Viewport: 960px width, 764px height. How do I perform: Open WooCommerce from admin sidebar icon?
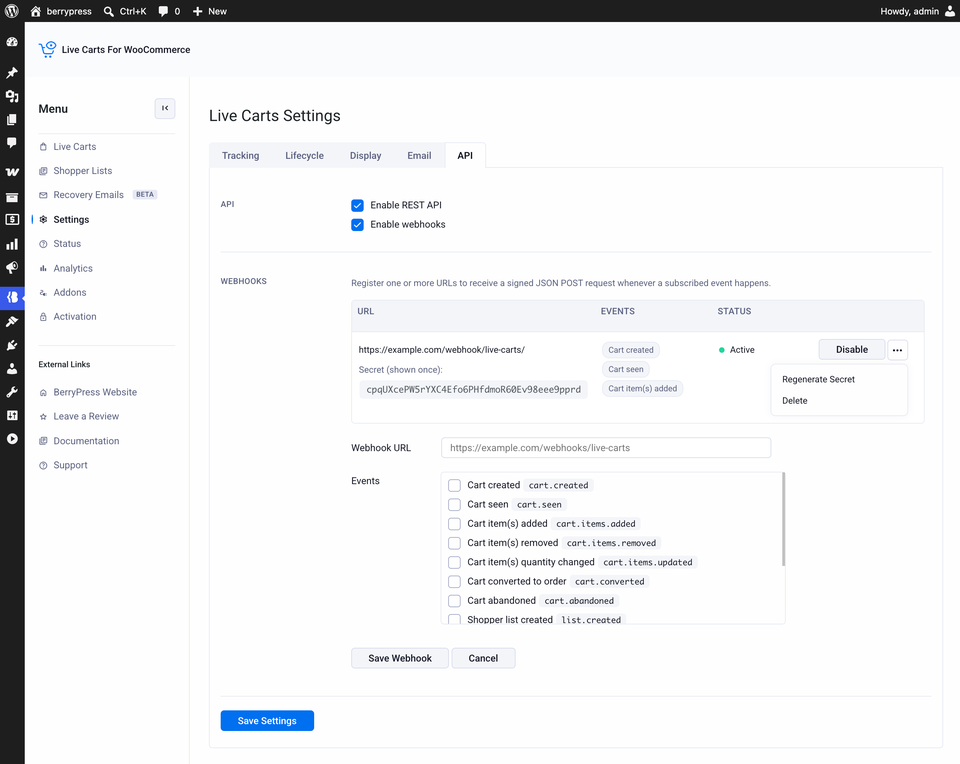(x=12, y=172)
